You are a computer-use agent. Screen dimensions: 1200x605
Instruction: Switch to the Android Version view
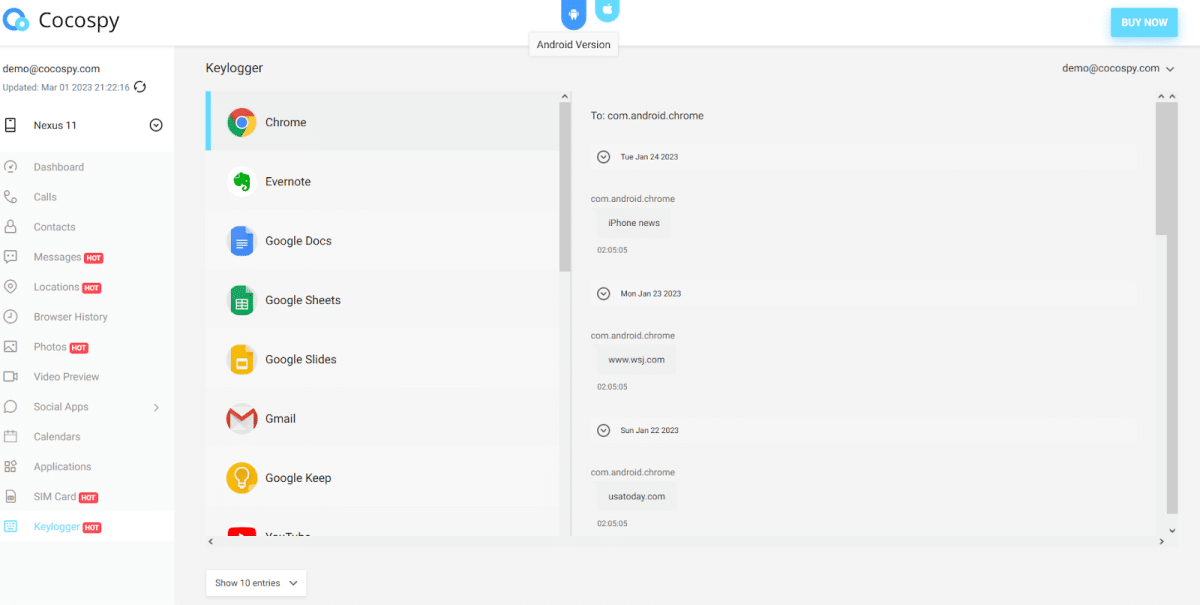[x=573, y=13]
